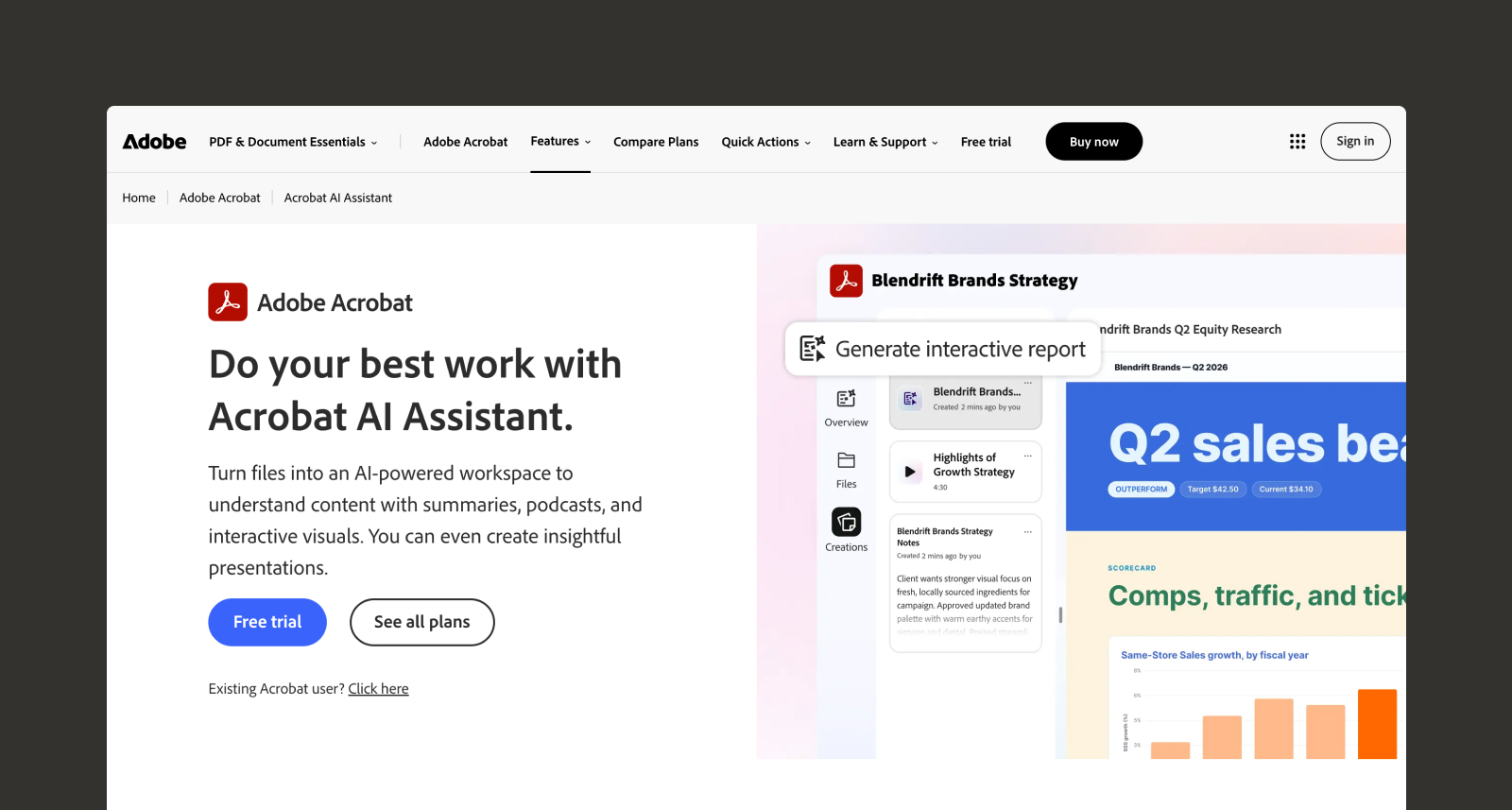Open the Overview panel icon

[x=846, y=399]
